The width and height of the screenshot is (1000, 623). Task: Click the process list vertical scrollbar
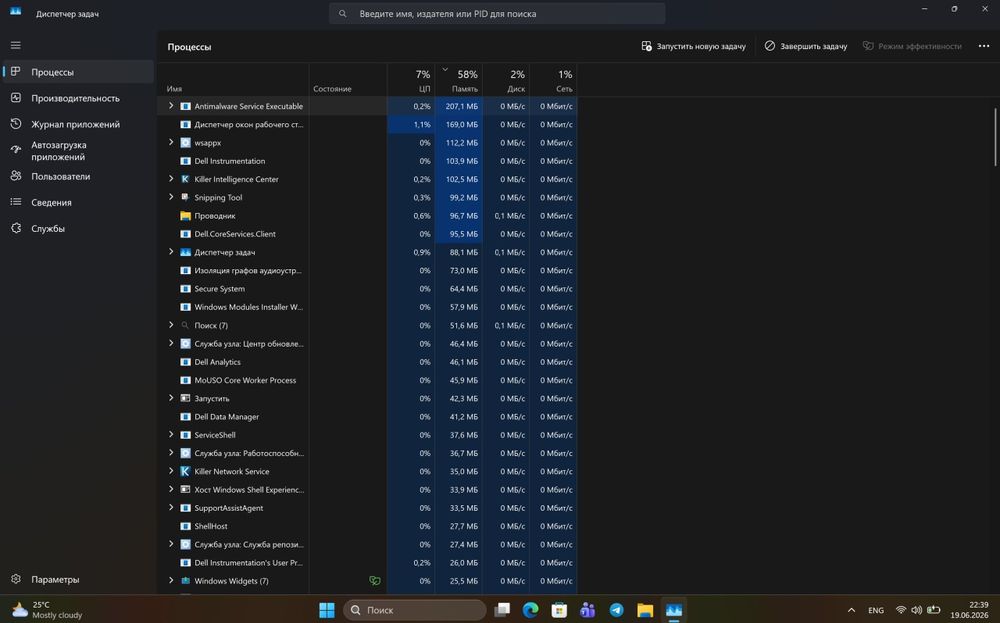pos(995,137)
